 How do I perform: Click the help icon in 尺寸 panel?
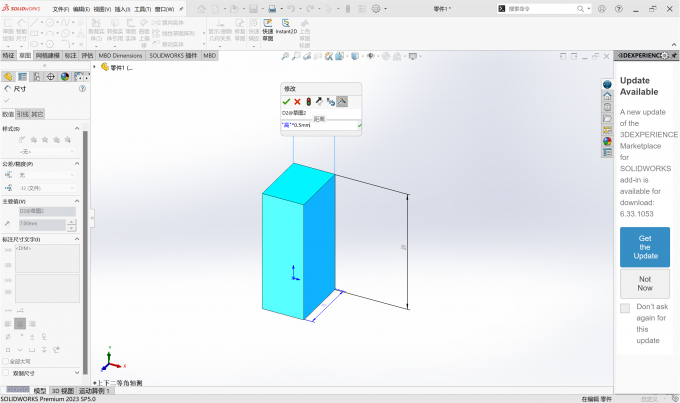[82, 88]
